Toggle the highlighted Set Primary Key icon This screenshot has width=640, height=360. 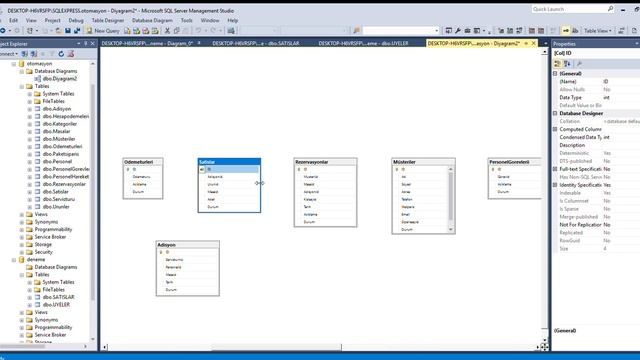(x=566, y=31)
